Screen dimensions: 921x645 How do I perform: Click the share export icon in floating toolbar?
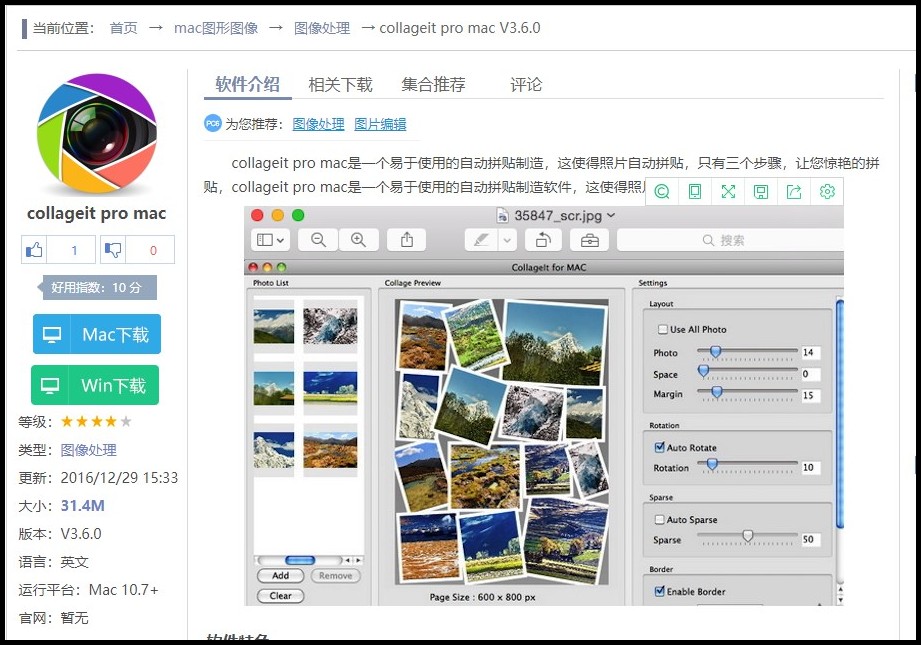(x=794, y=192)
